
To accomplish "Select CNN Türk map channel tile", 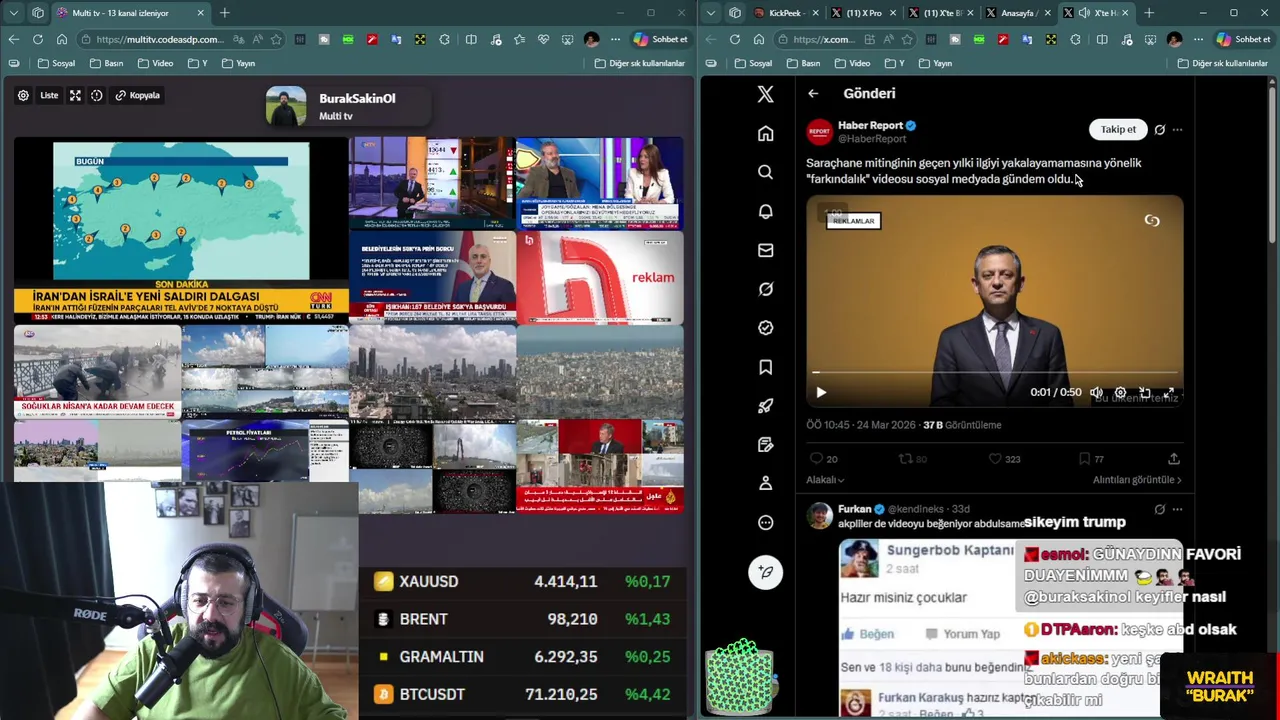I will pyautogui.click(x=181, y=230).
